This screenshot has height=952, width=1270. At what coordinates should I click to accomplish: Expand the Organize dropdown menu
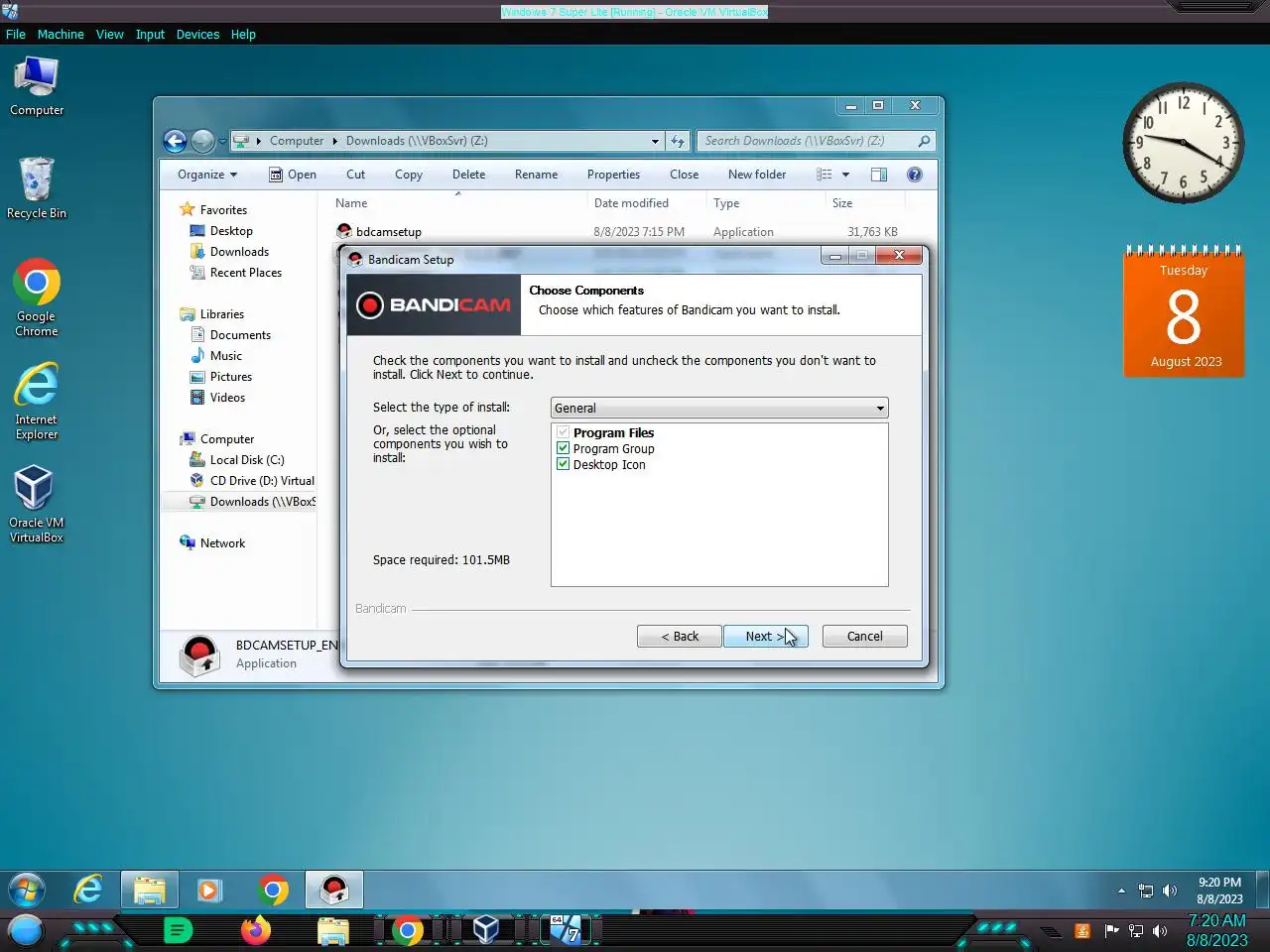pos(207,175)
